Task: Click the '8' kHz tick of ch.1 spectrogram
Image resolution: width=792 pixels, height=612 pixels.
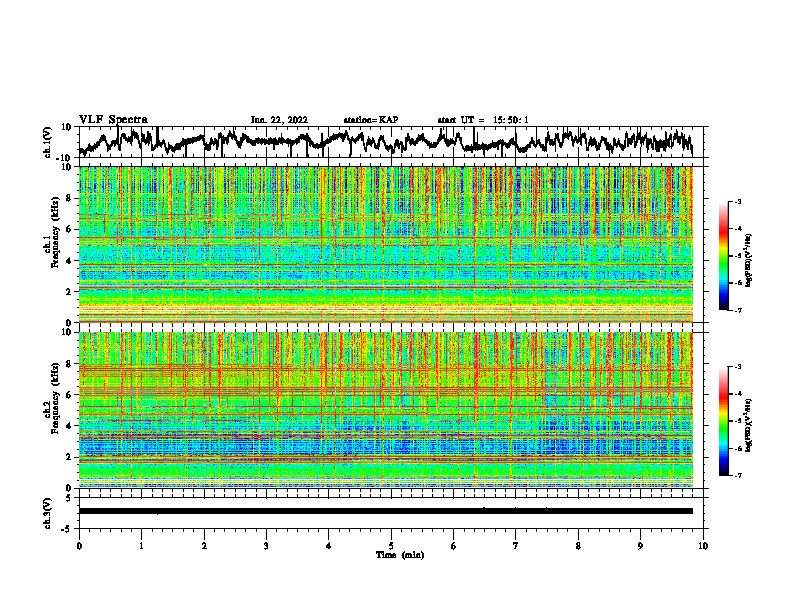Action: (69, 198)
